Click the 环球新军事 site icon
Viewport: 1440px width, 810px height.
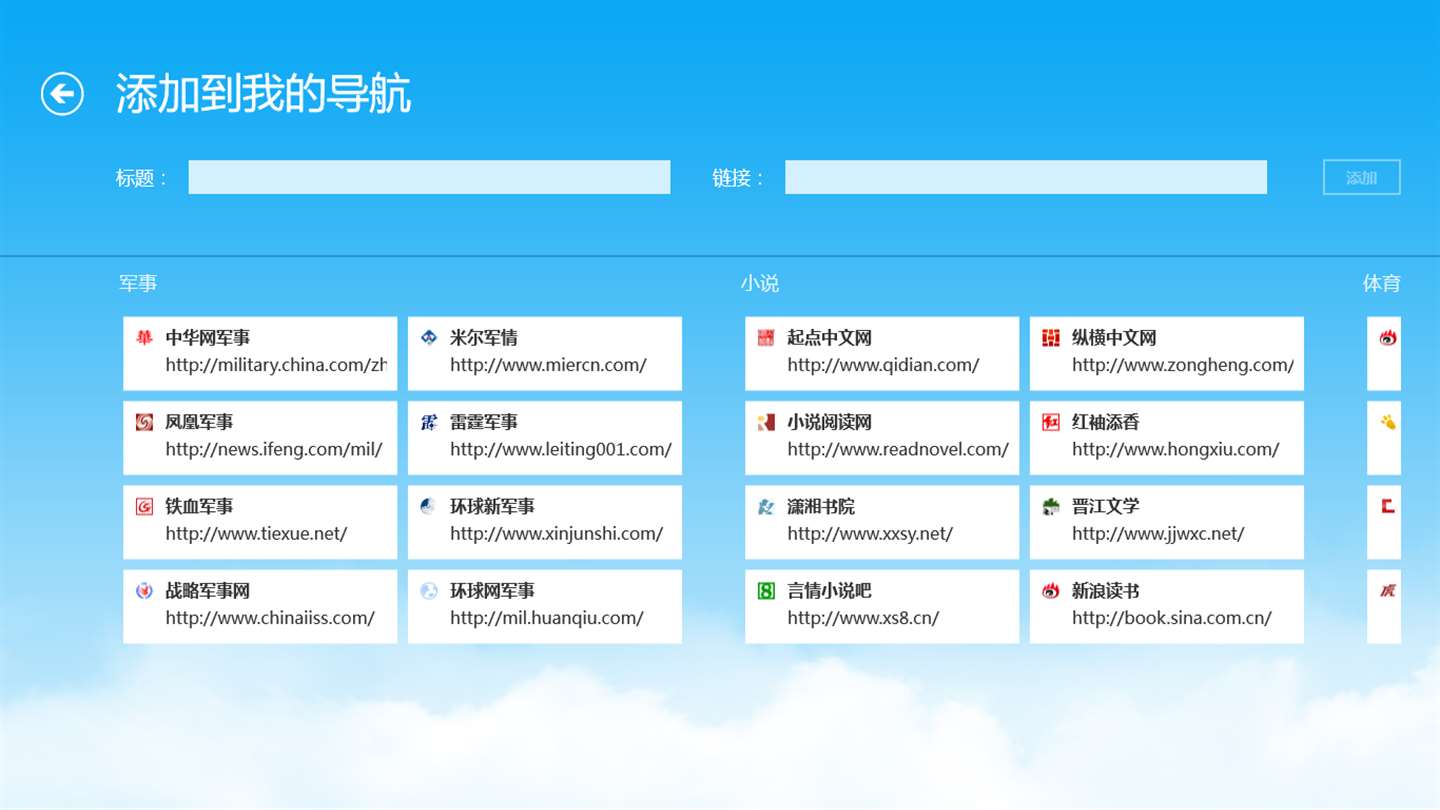click(x=429, y=506)
